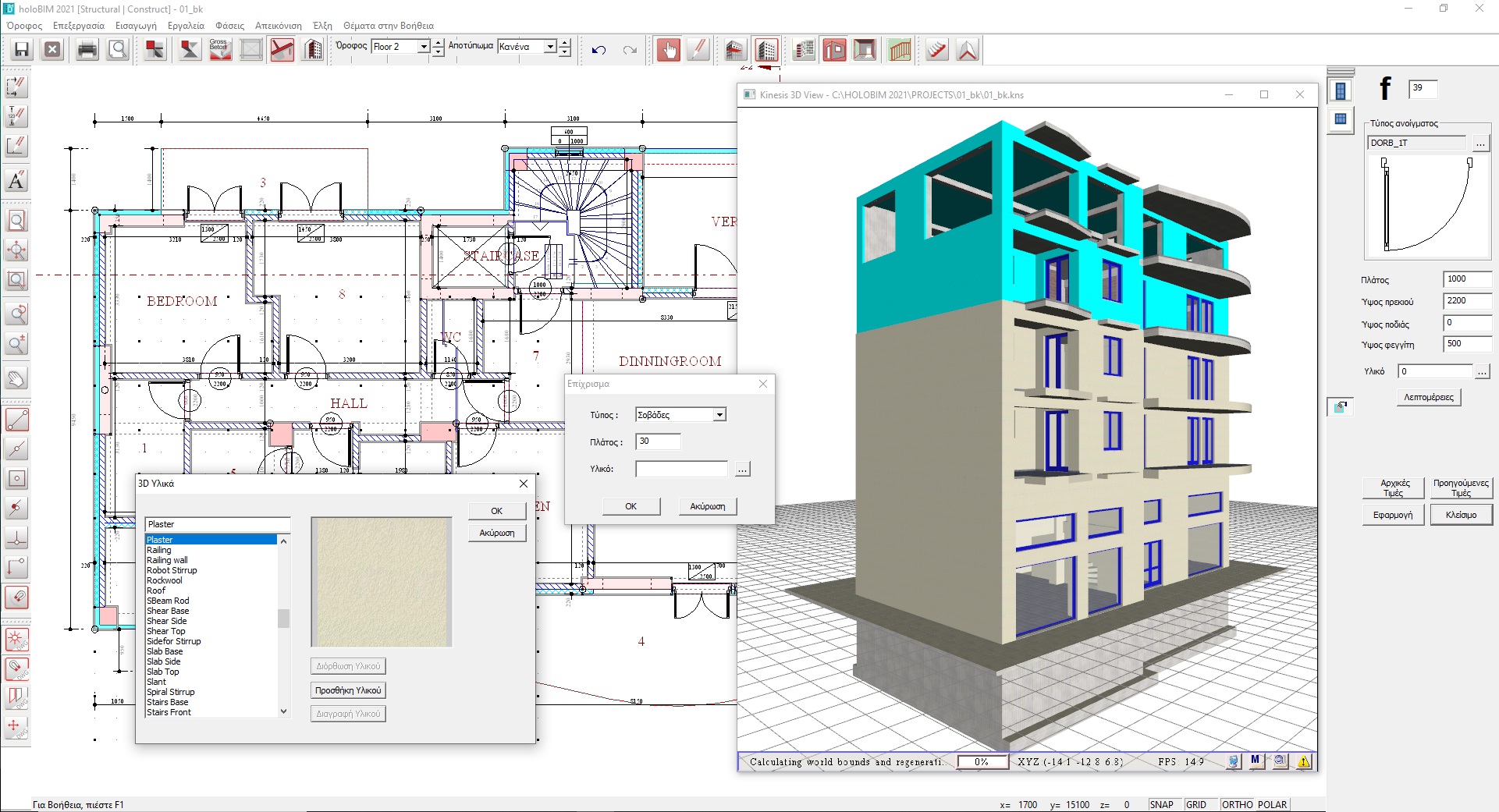The height and width of the screenshot is (812, 1499).
Task: Click the Print icon
Action: pos(87,50)
